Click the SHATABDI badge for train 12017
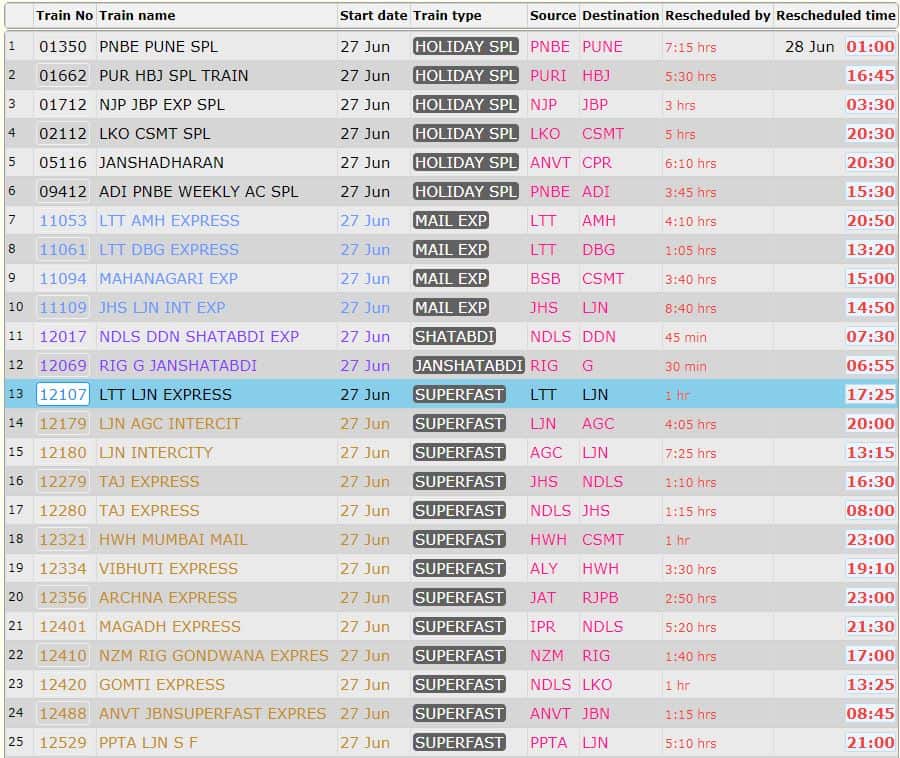900x758 pixels. click(454, 336)
